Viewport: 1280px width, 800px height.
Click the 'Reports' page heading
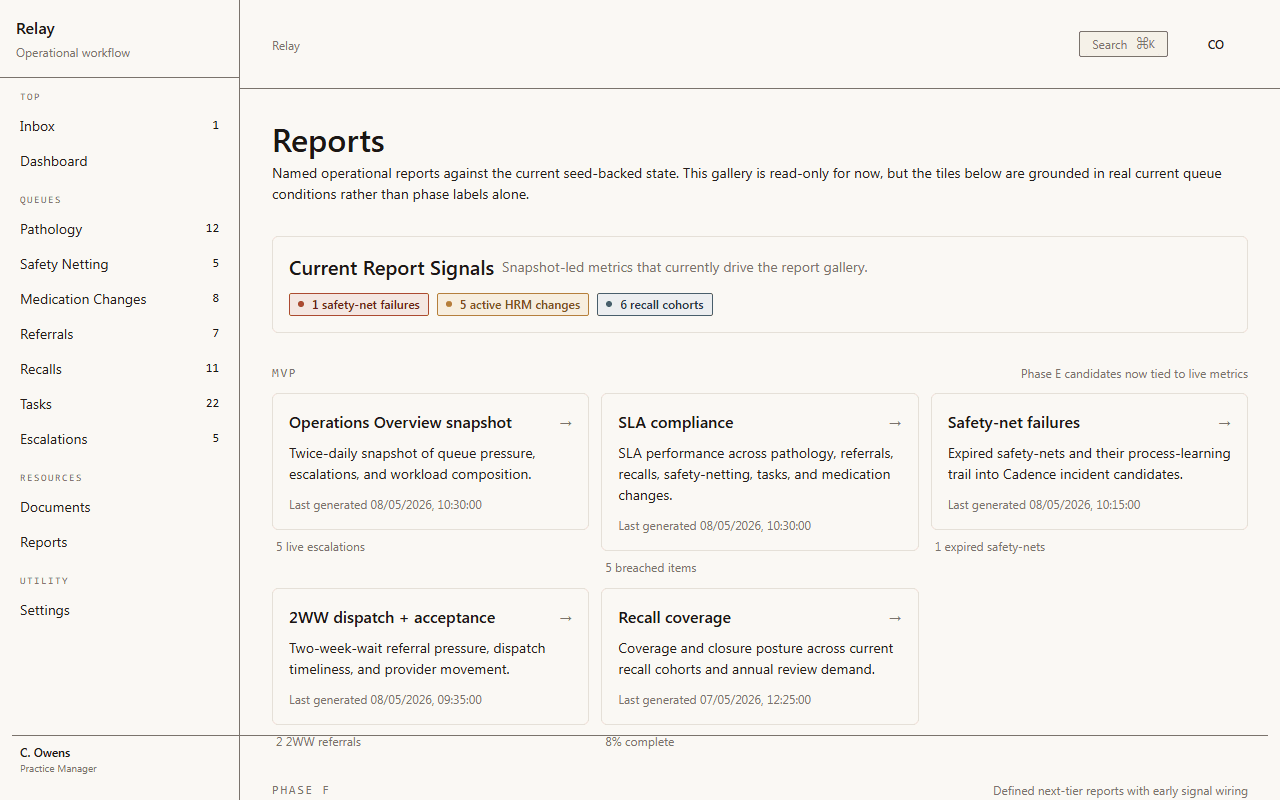pos(328,141)
